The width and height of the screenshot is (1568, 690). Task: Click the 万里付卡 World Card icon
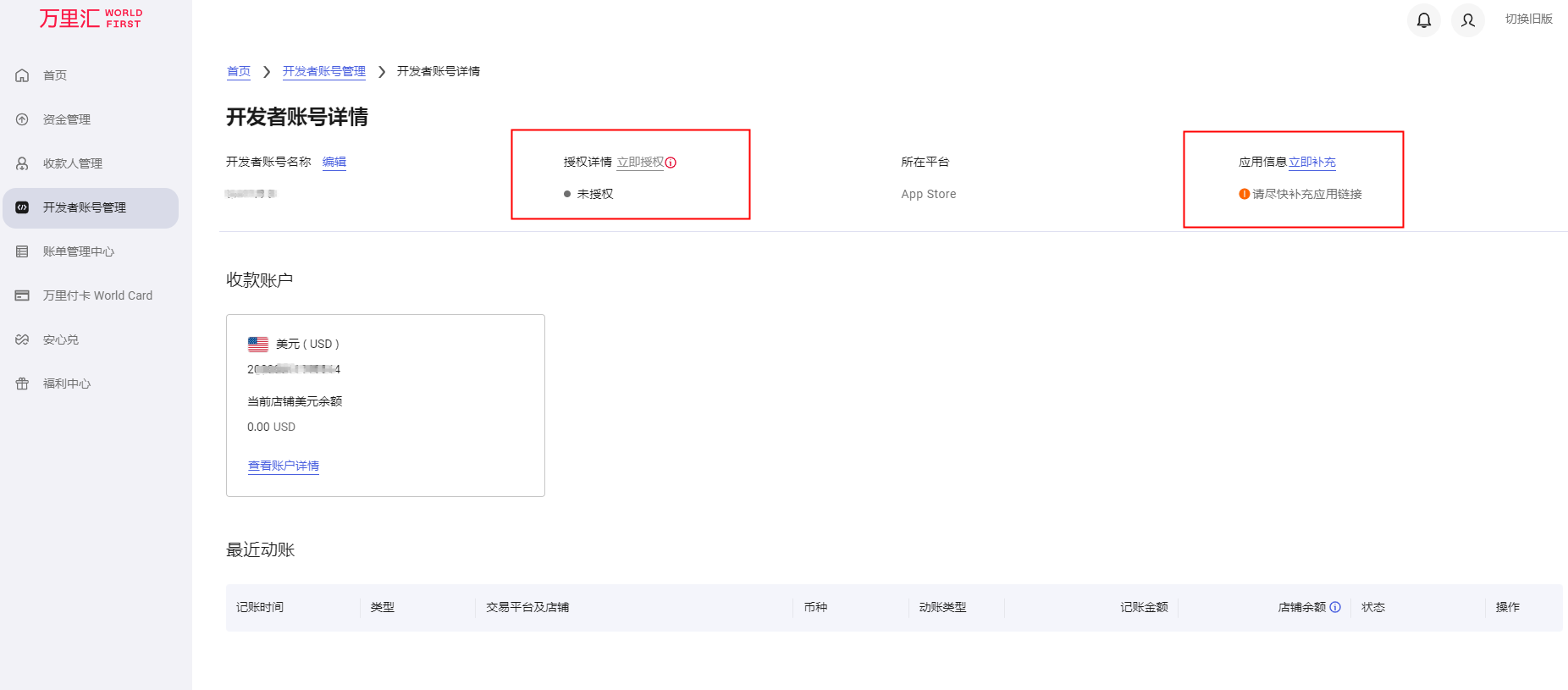(23, 295)
